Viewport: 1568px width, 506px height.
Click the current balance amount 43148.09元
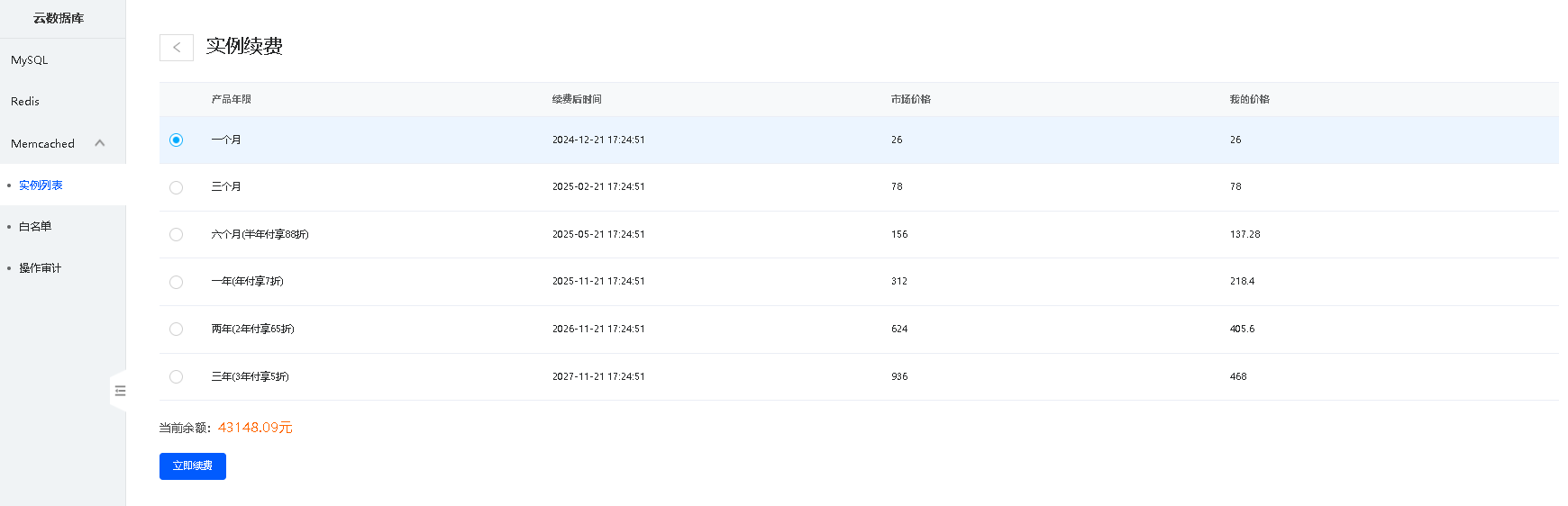point(255,428)
